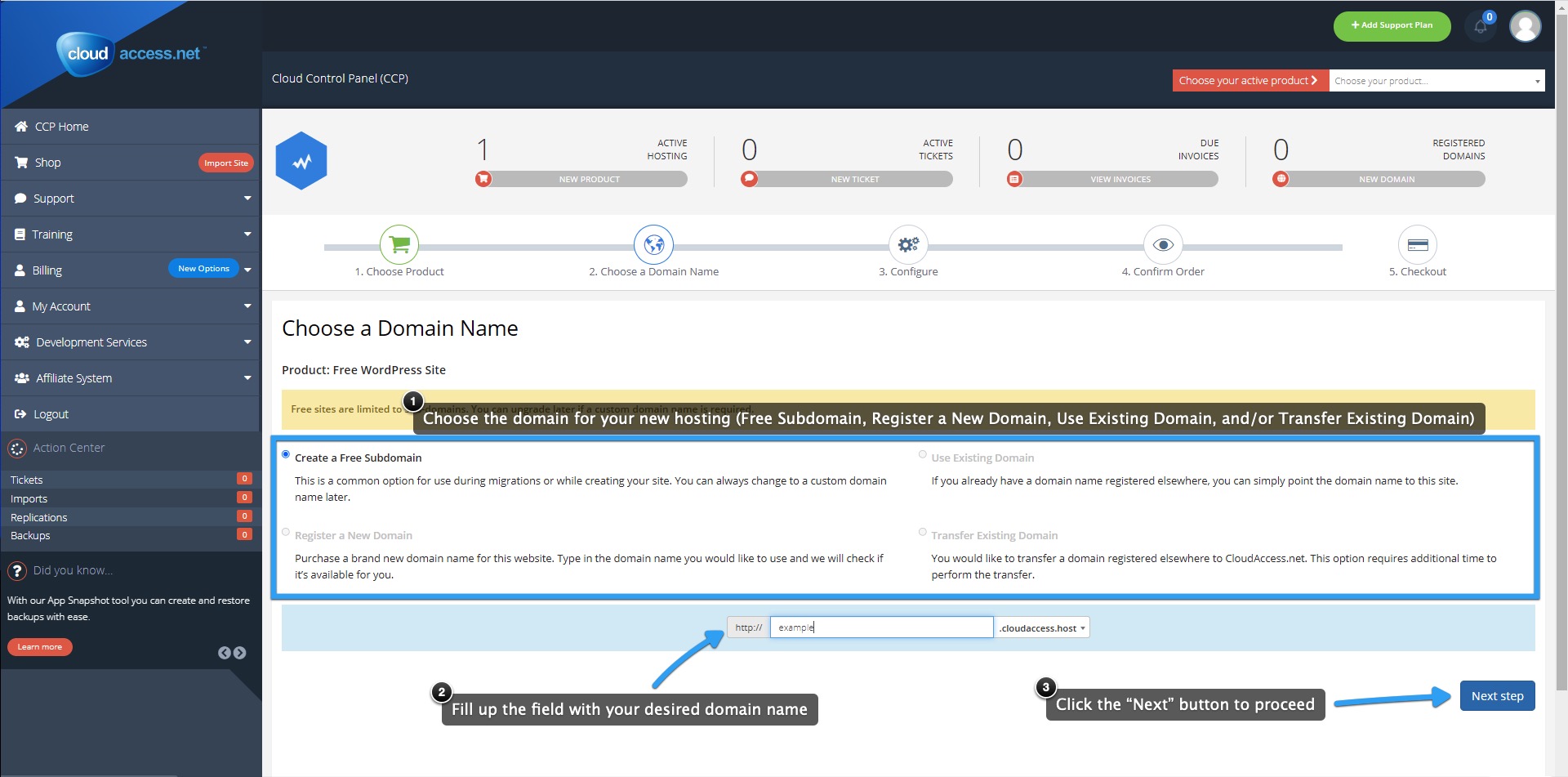1568x777 pixels.
Task: Click the Learn more button
Action: [x=40, y=647]
